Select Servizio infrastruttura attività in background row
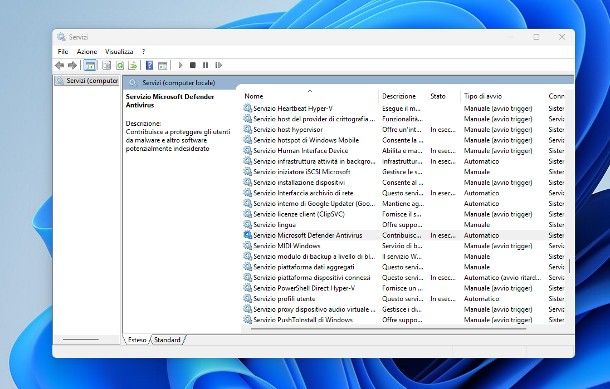This screenshot has height=389, width=610. pos(403,161)
